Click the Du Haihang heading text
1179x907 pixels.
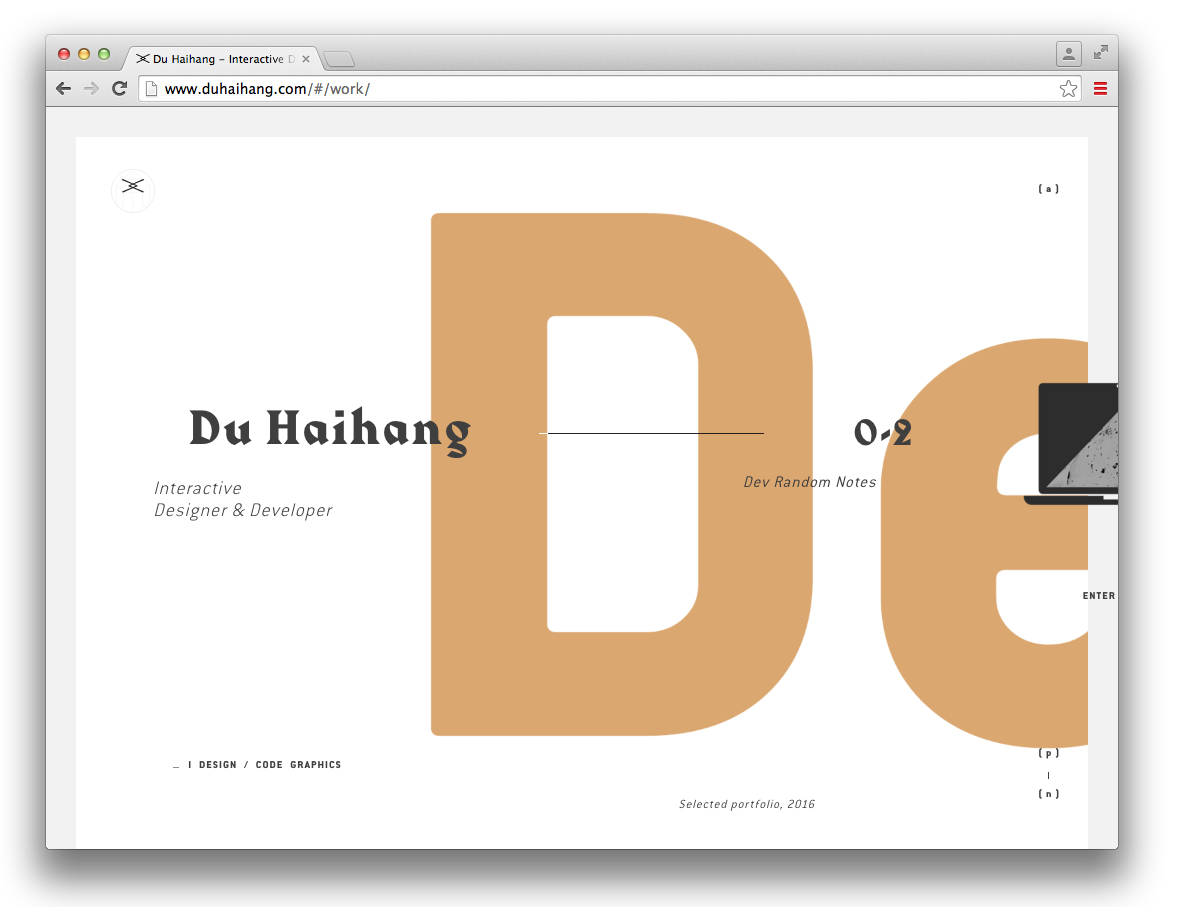[x=329, y=430]
